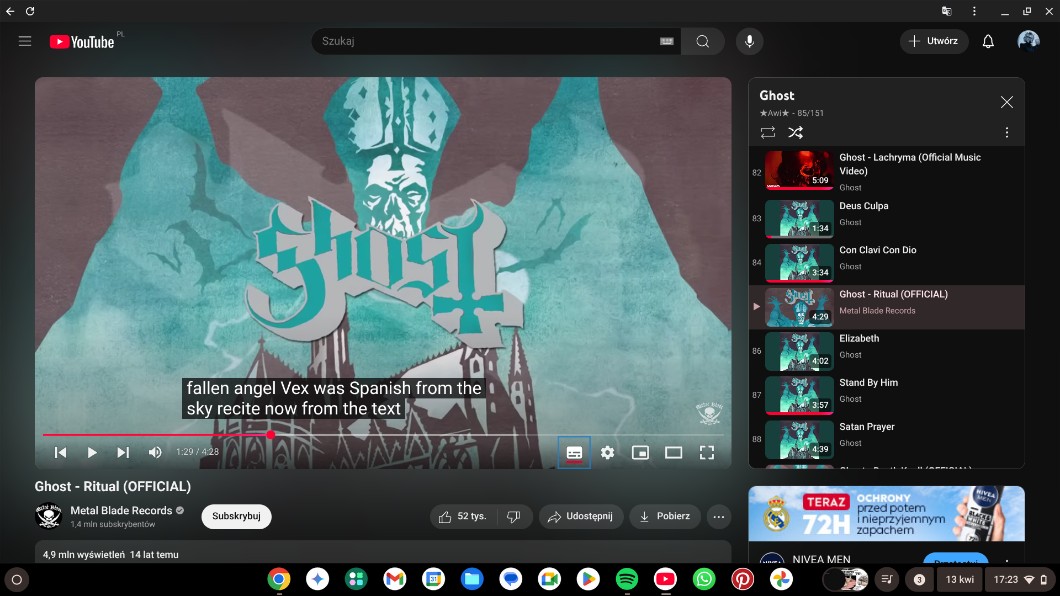Enter fullscreen mode on the video
This screenshot has width=1060, height=596.
706,452
